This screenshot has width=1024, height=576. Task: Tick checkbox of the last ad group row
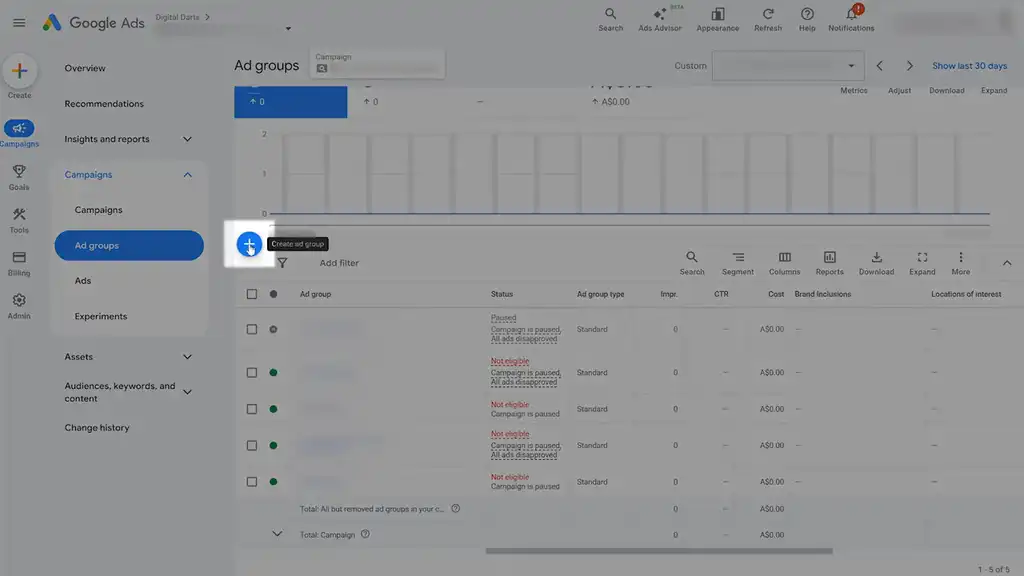251,482
